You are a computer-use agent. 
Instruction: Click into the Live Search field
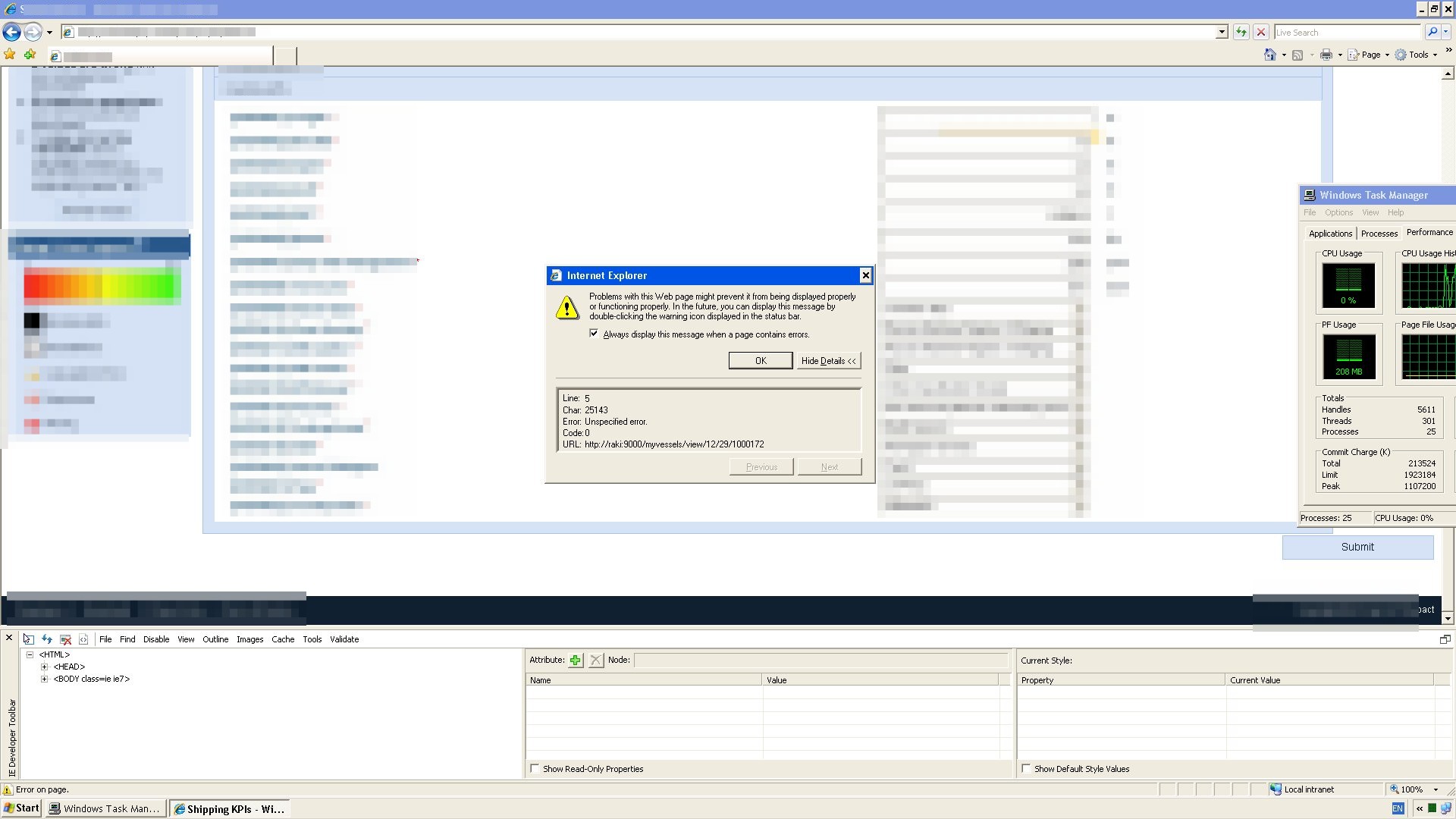[1346, 32]
